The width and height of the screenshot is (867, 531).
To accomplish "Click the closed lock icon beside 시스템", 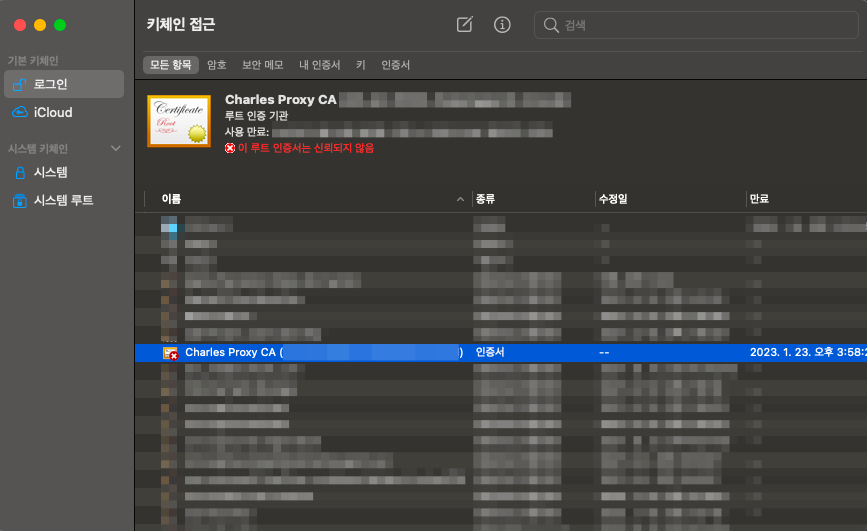I will point(20,173).
